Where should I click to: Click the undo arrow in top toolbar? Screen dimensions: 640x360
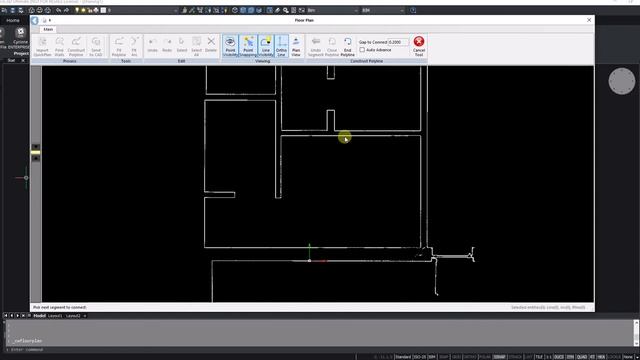point(58,10)
